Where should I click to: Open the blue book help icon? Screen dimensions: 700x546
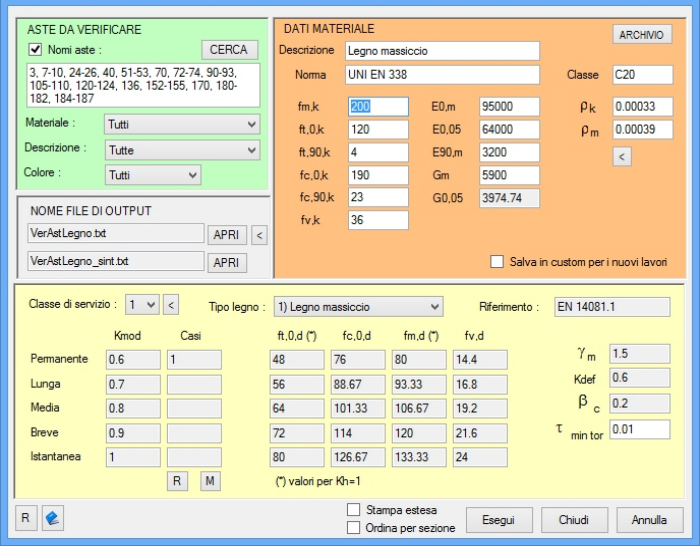pyautogui.click(x=53, y=519)
